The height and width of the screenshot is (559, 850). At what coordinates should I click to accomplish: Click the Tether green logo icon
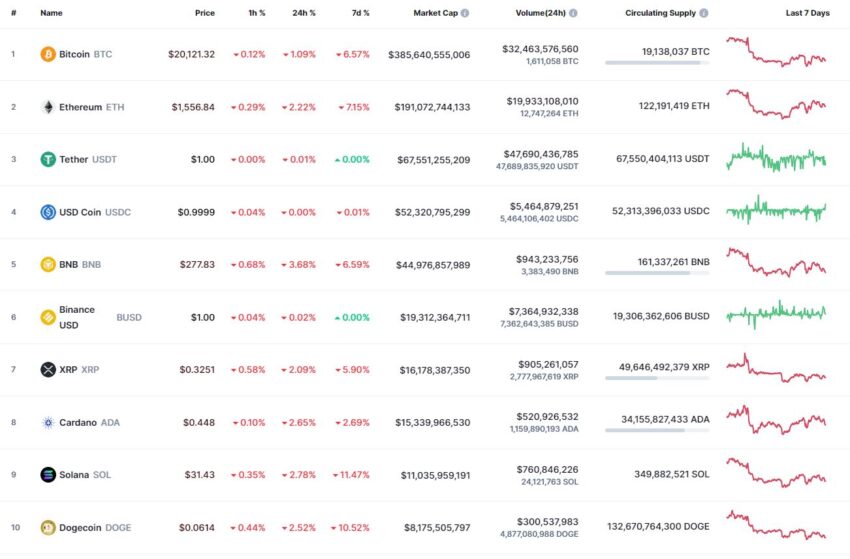(x=48, y=159)
